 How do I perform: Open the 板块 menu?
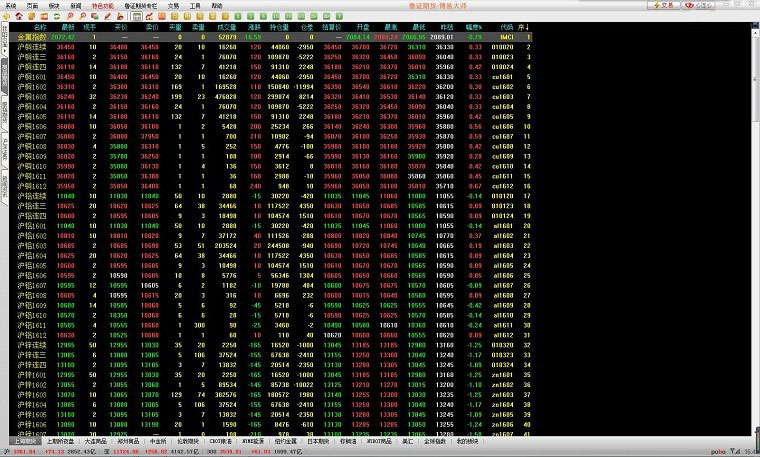point(54,6)
